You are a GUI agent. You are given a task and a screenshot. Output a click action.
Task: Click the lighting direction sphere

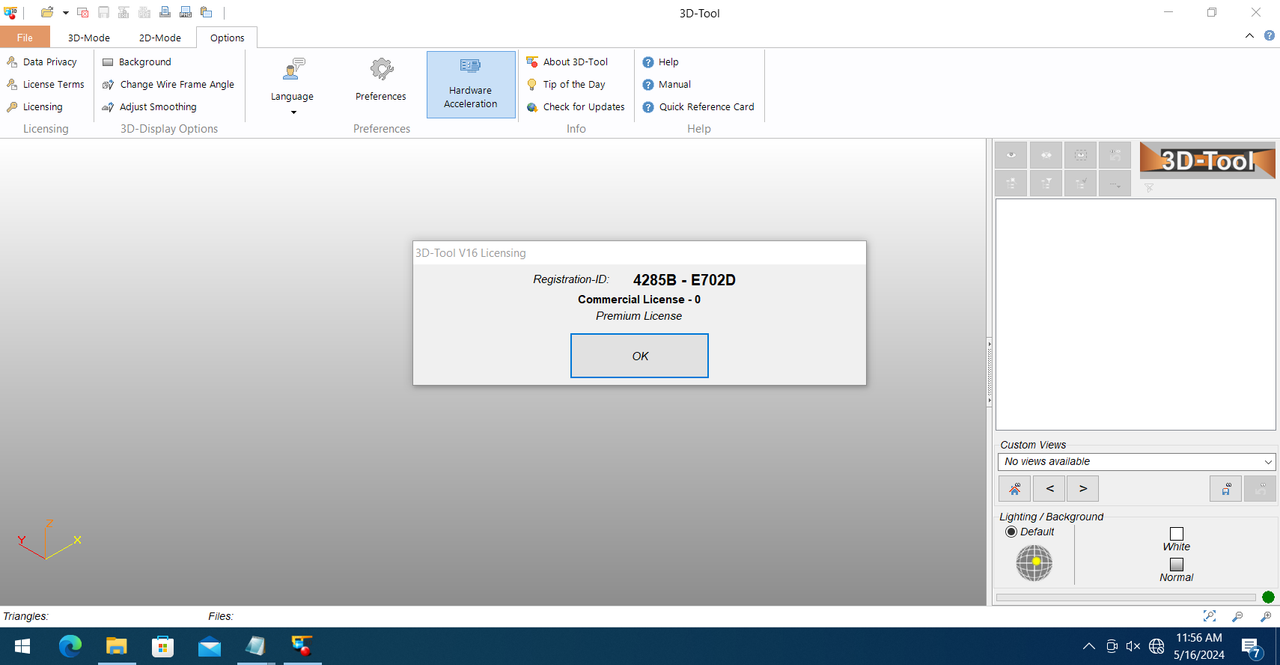click(1035, 563)
